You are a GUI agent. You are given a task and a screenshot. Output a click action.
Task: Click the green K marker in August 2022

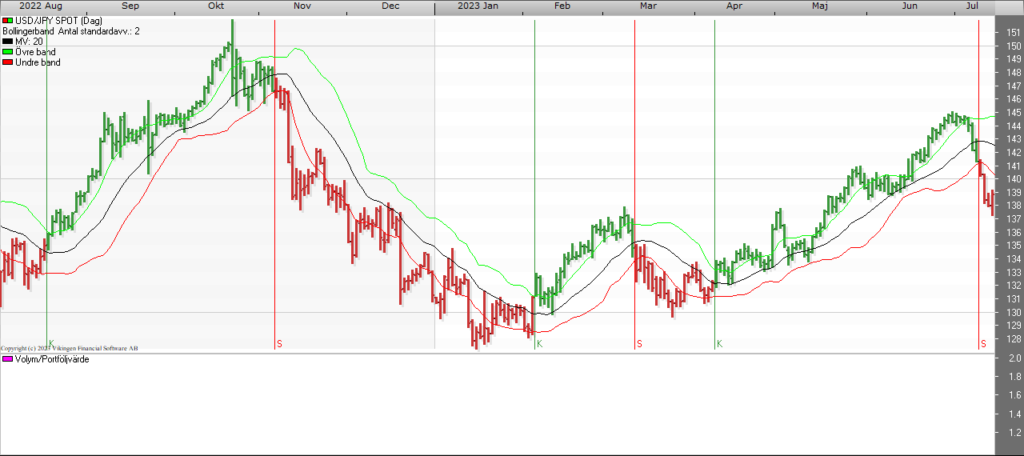tap(50, 344)
